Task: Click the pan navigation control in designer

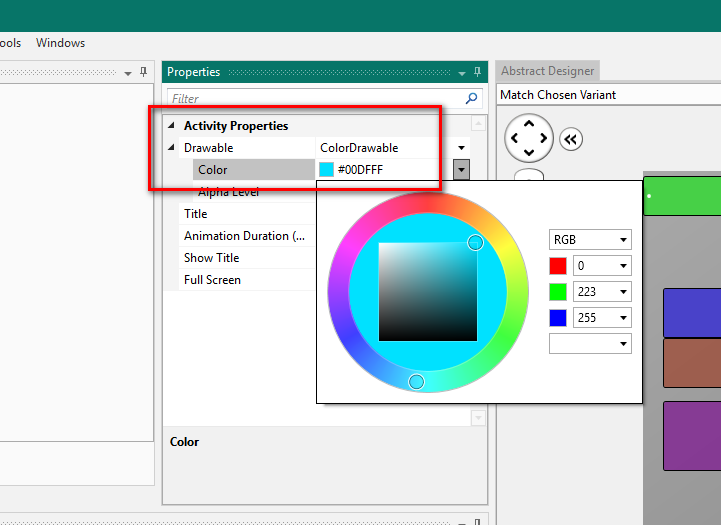Action: coord(529,138)
